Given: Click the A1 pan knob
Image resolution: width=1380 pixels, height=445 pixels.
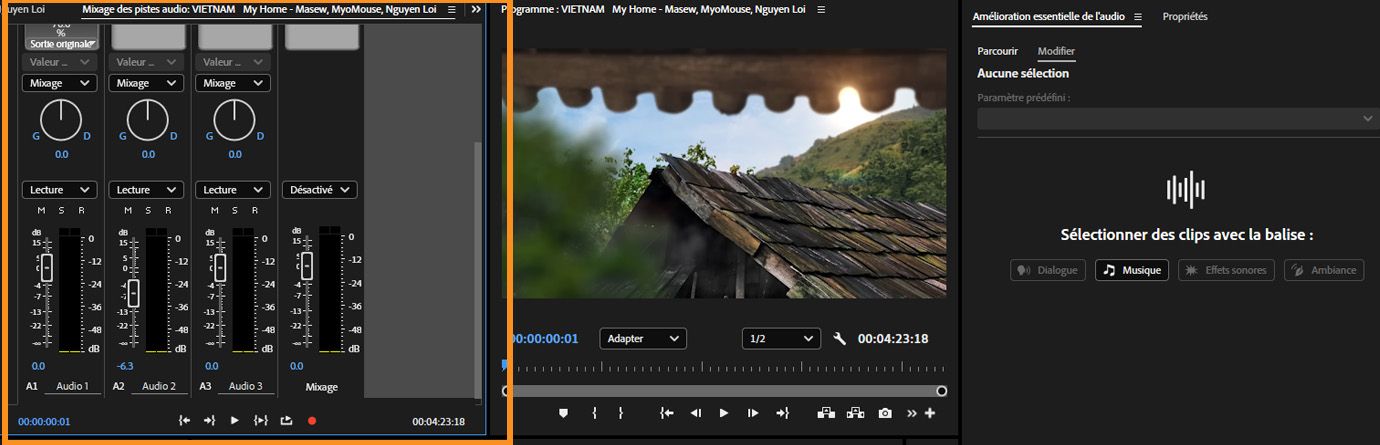Looking at the screenshot, I should (x=61, y=120).
